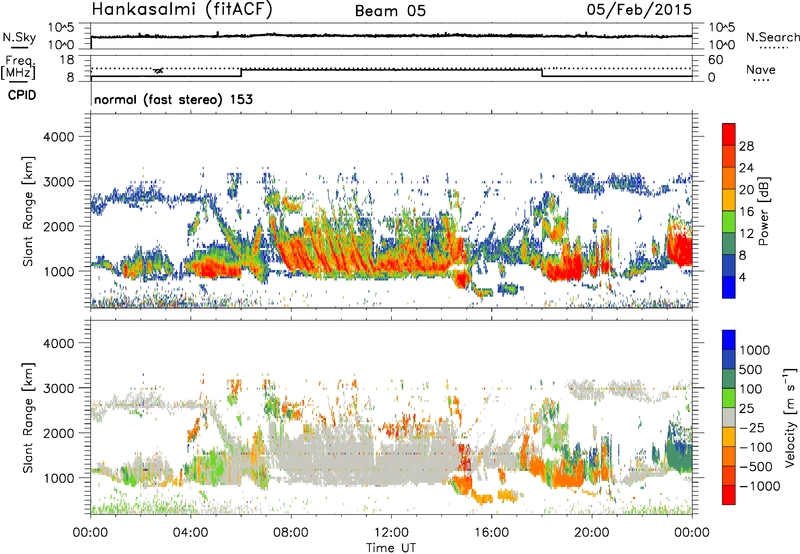The image size is (800, 554).
Task: Click the "12:00" time tick label
Action: (391, 533)
